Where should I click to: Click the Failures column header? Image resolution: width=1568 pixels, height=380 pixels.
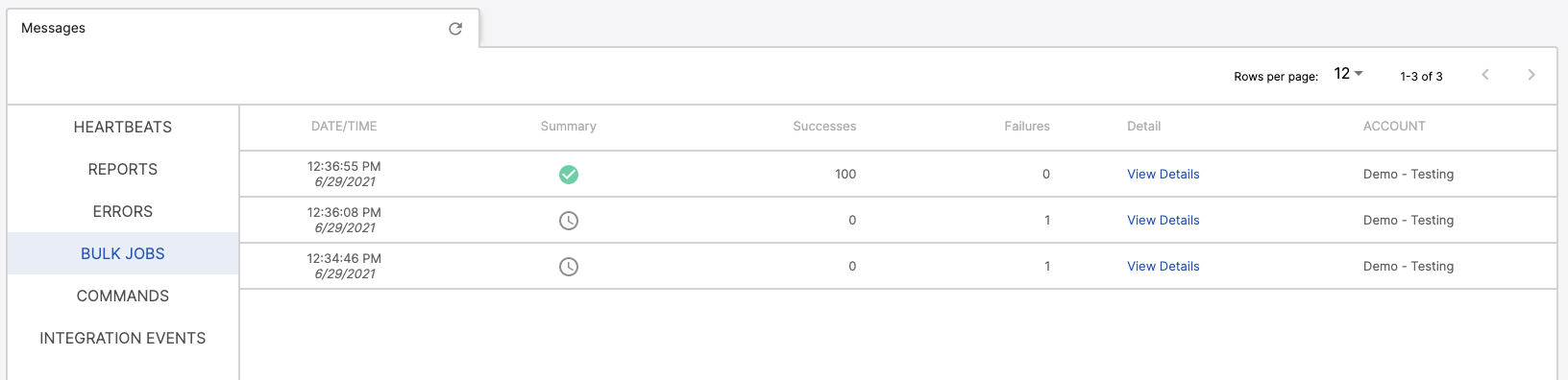click(1027, 127)
